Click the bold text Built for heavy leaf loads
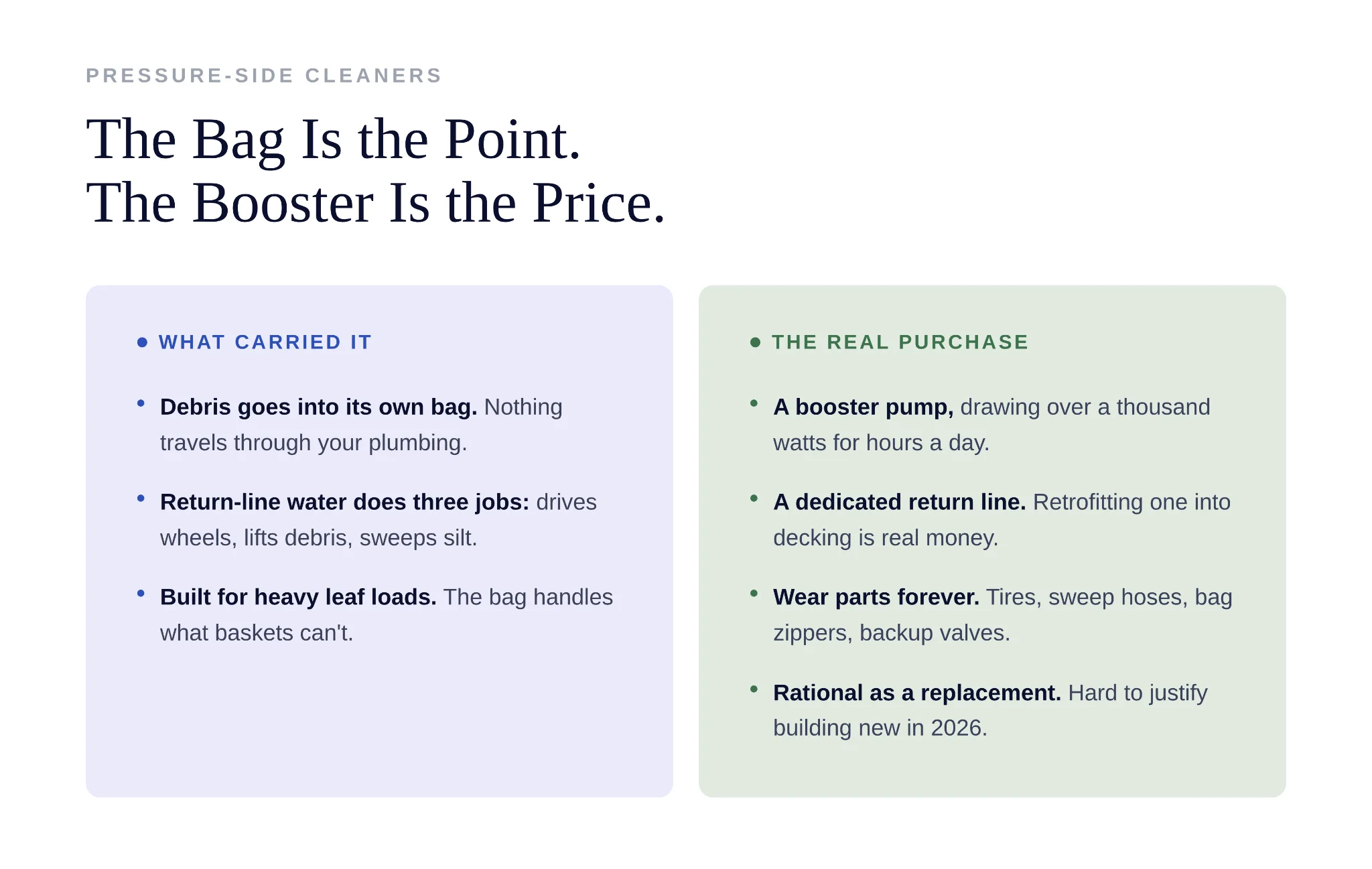This screenshot has width=1372, height=869. [298, 597]
